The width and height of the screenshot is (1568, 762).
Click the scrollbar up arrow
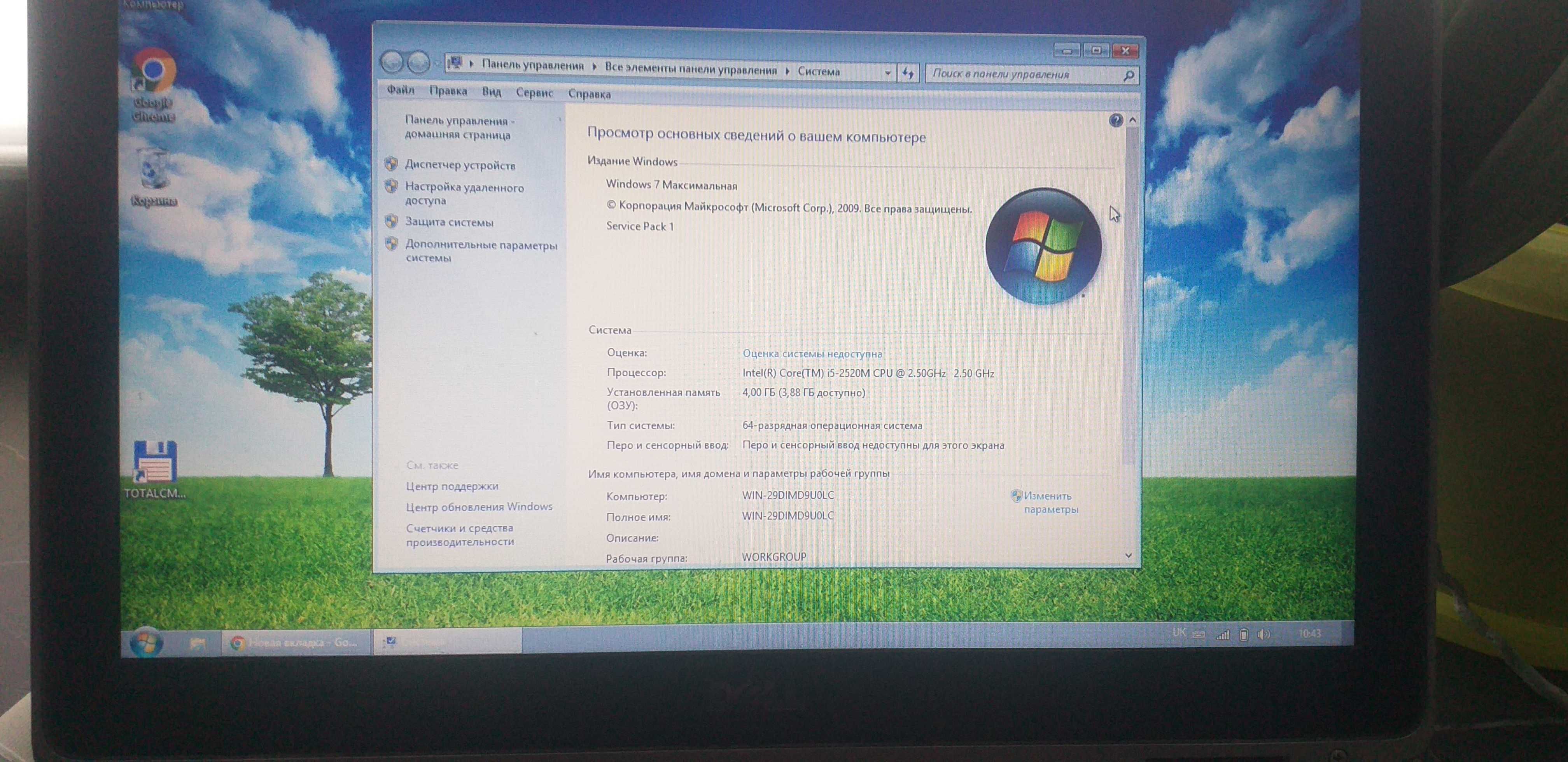[x=1132, y=121]
